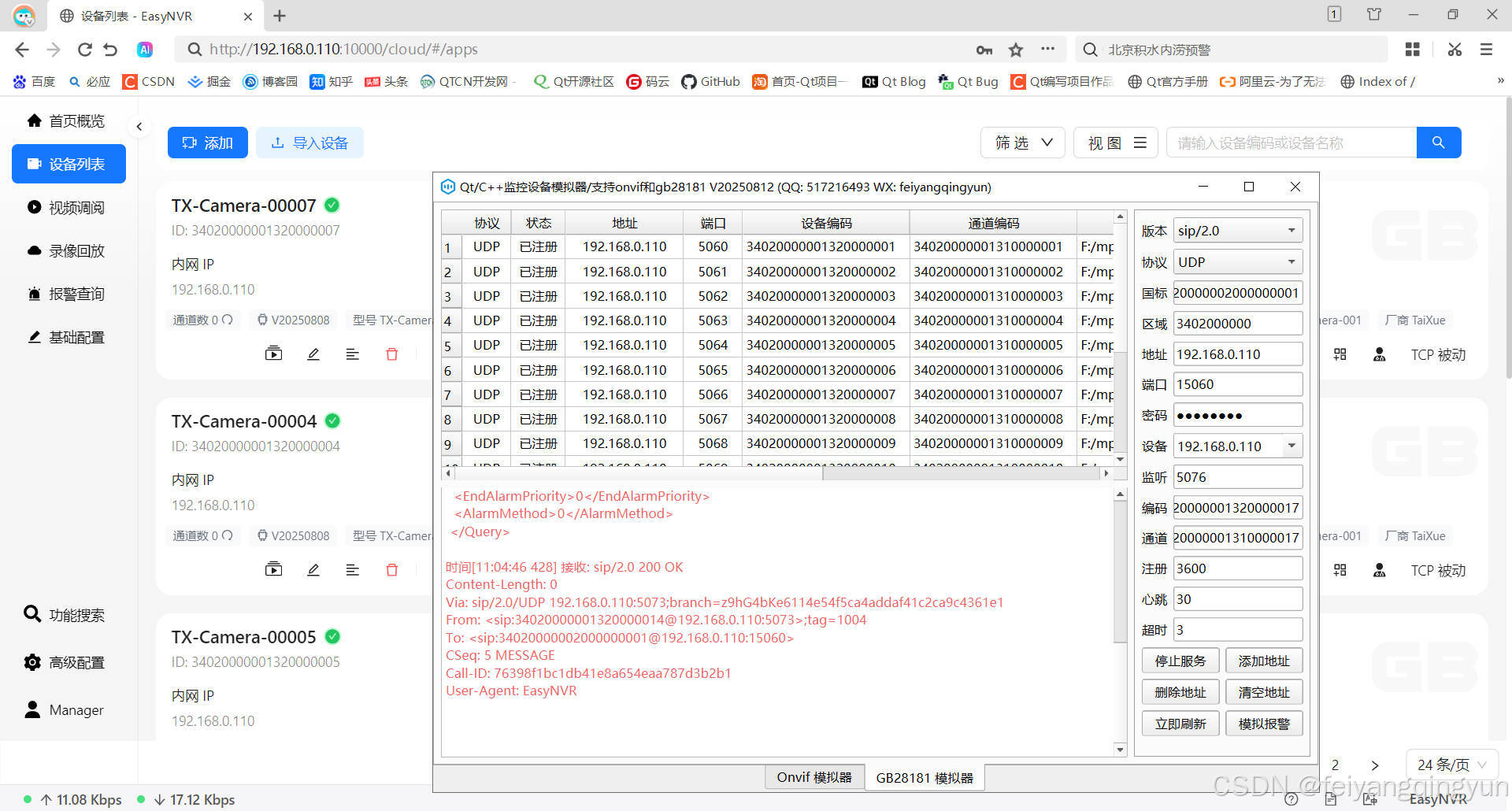Click the edit pencil icon for TX-Camera-00004
The width and height of the screenshot is (1512, 811).
(x=313, y=569)
